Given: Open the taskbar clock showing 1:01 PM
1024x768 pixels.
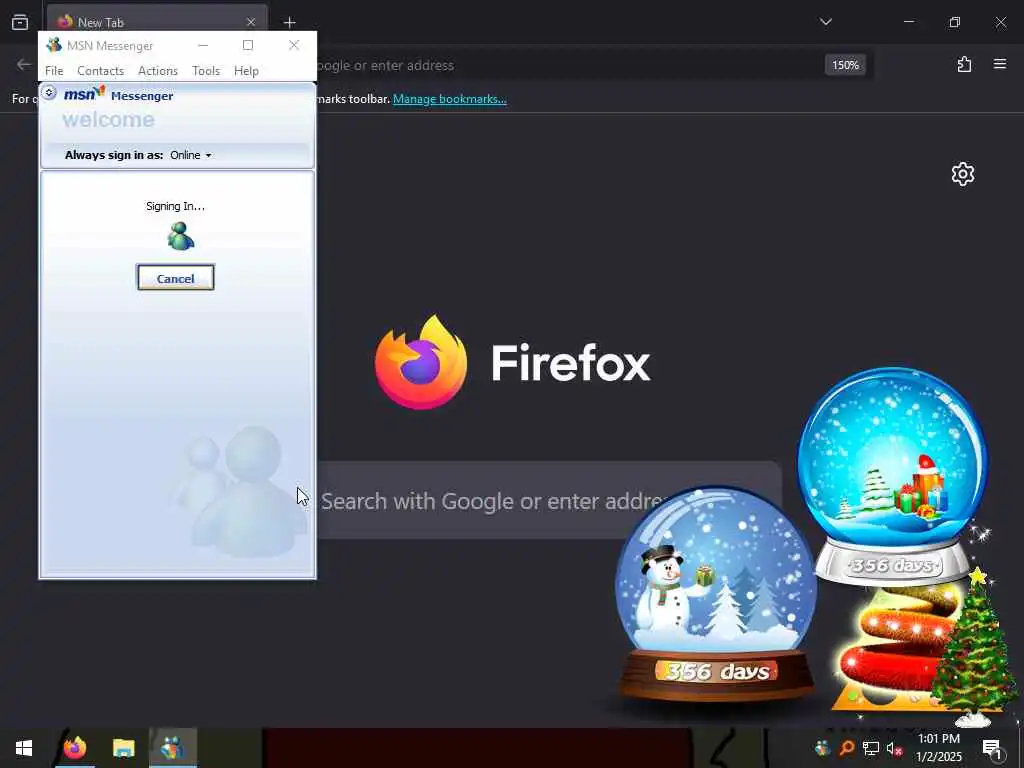Looking at the screenshot, I should pyautogui.click(x=938, y=748).
